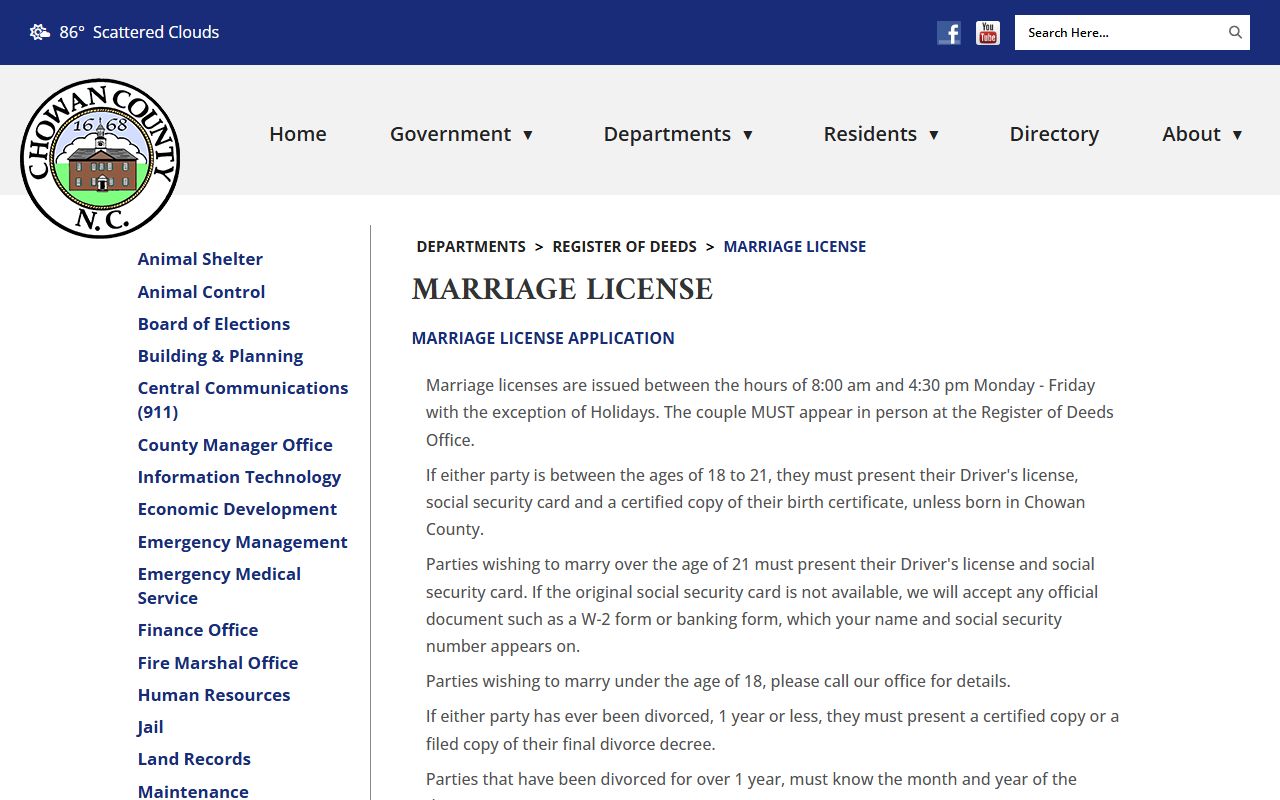The height and width of the screenshot is (800, 1280).
Task: Open Building & Planning sidebar link
Action: [220, 356]
